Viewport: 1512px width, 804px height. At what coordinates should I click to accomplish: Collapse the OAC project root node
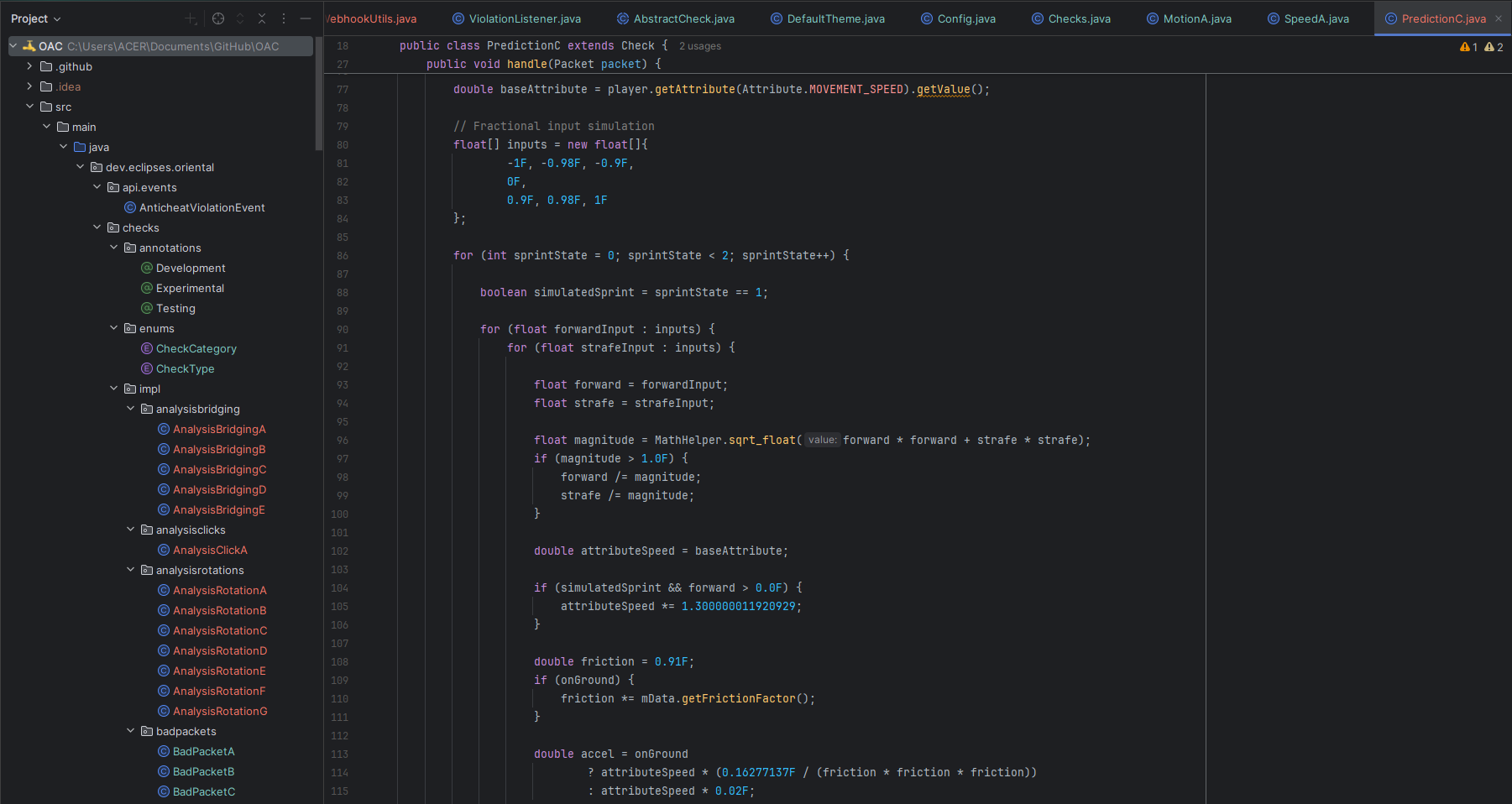13,46
